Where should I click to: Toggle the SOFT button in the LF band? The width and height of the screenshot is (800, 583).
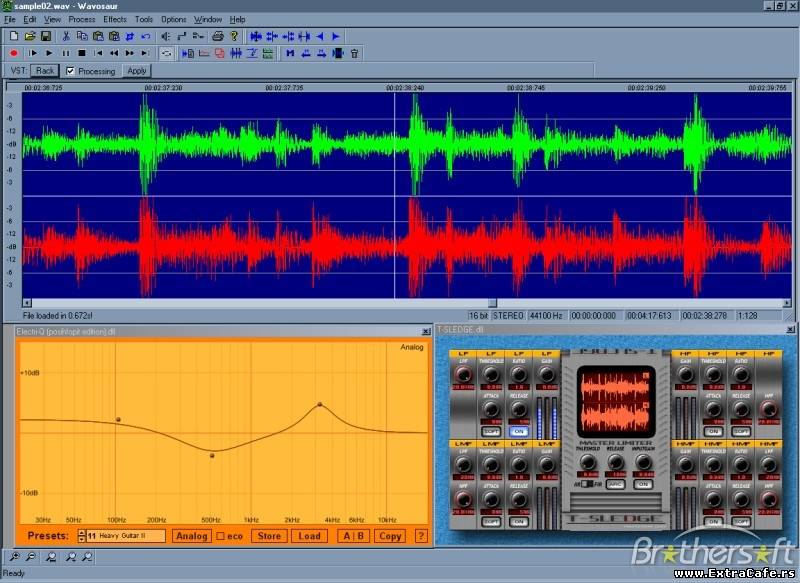pos(491,432)
